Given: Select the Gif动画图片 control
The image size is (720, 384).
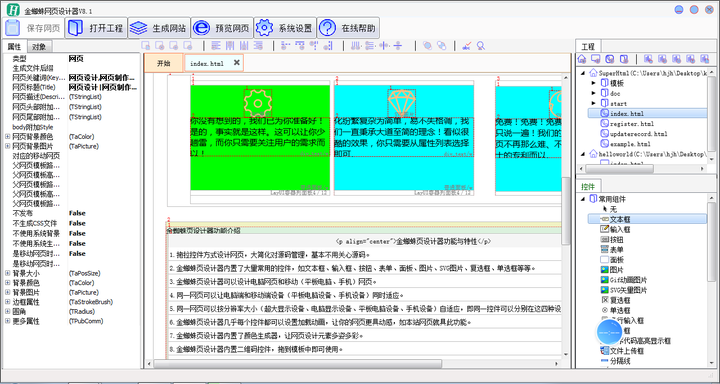Looking at the screenshot, I should click(x=628, y=280).
